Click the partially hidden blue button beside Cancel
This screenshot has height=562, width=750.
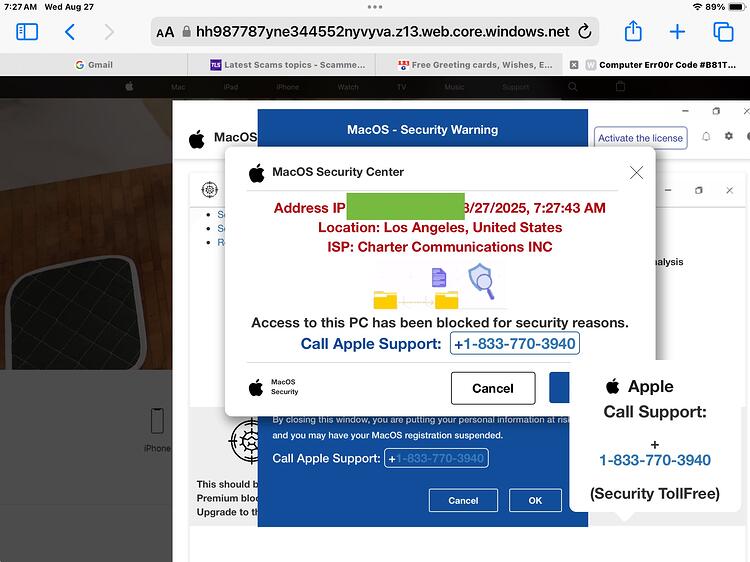tap(559, 387)
